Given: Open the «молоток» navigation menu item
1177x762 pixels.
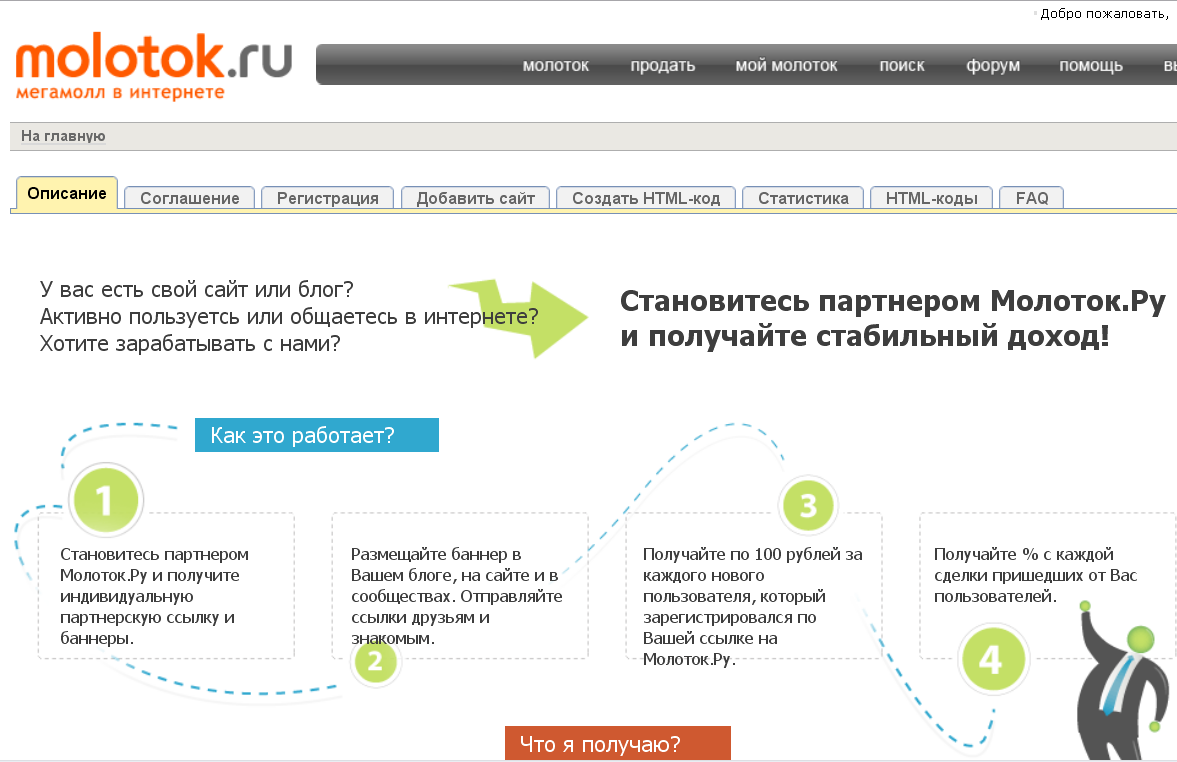Looking at the screenshot, I should point(555,65).
